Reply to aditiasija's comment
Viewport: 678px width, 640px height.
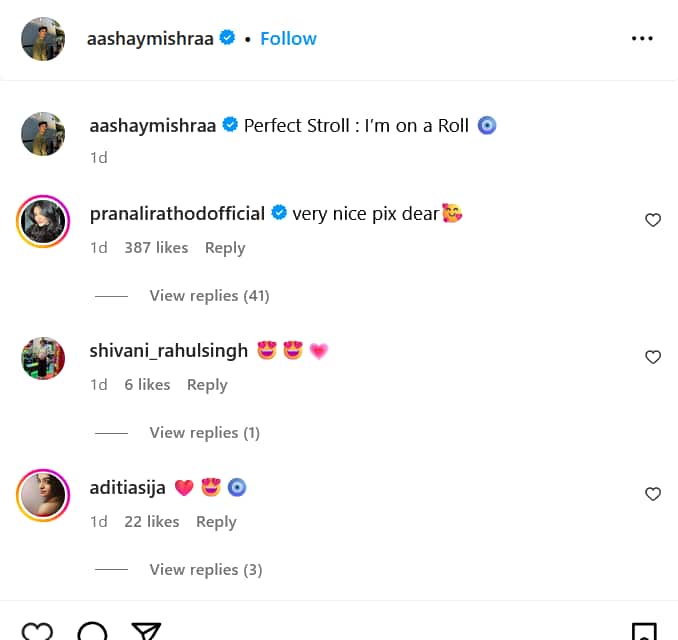216,522
